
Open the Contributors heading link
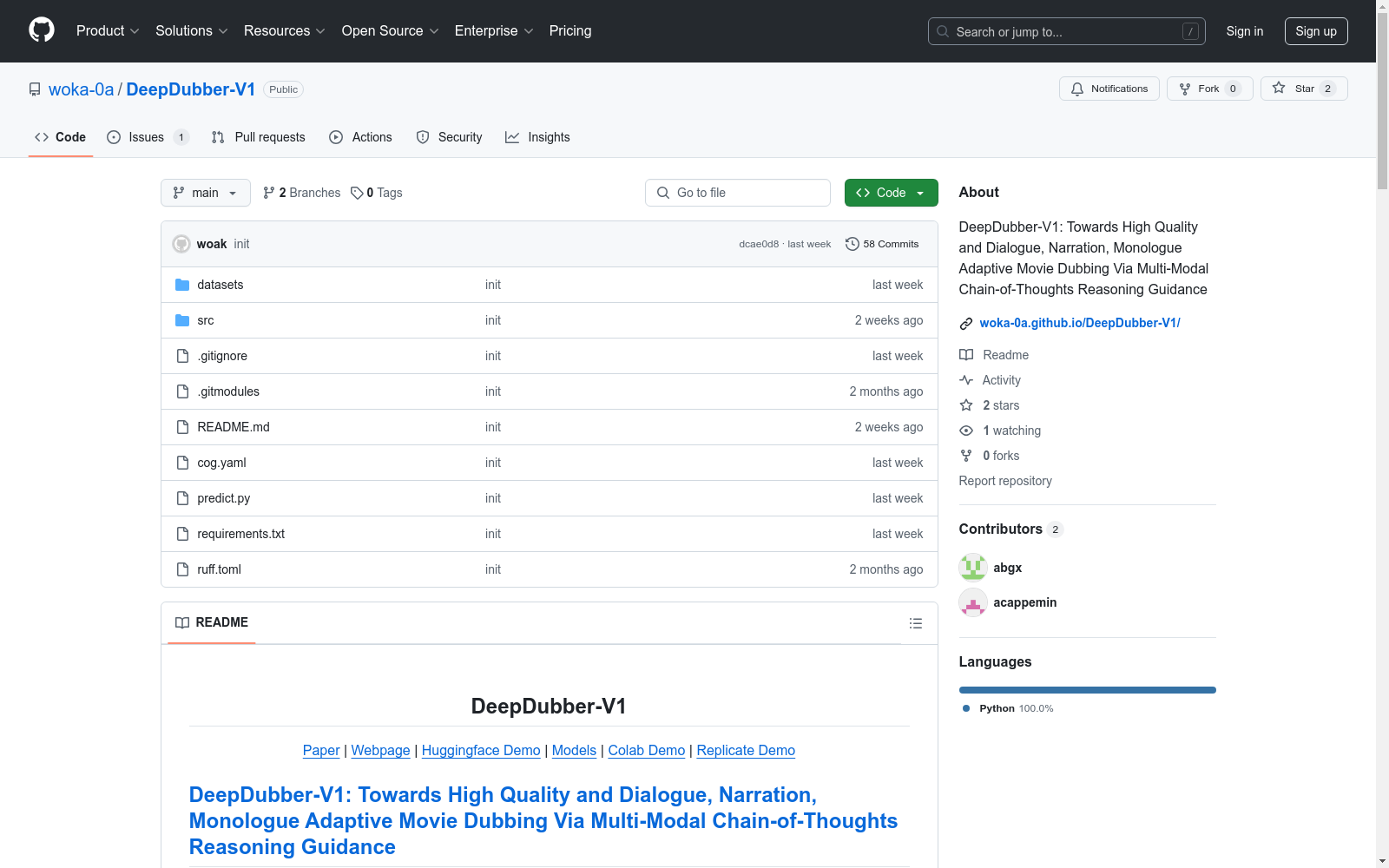(1010, 529)
